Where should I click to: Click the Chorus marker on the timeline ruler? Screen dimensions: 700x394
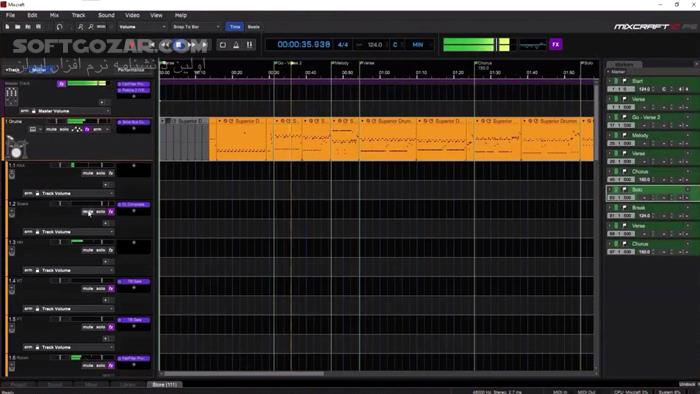pos(484,63)
